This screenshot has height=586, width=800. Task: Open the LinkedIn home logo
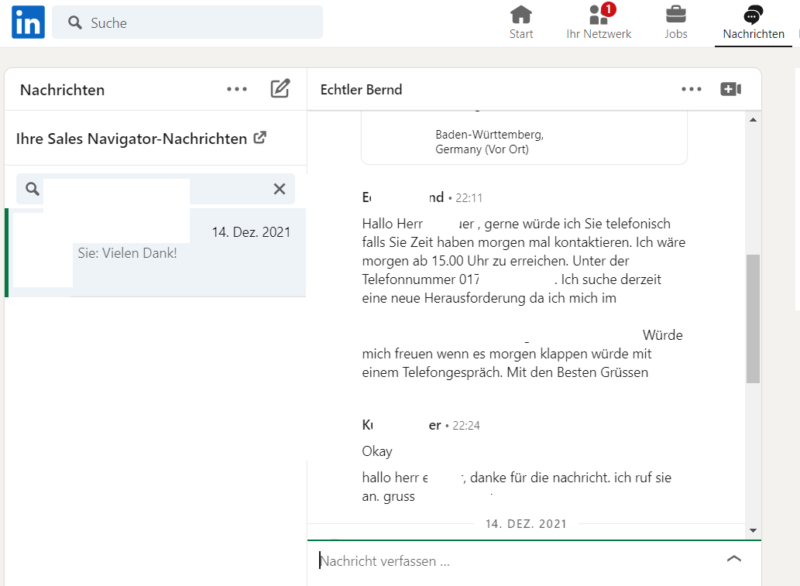tap(26, 22)
